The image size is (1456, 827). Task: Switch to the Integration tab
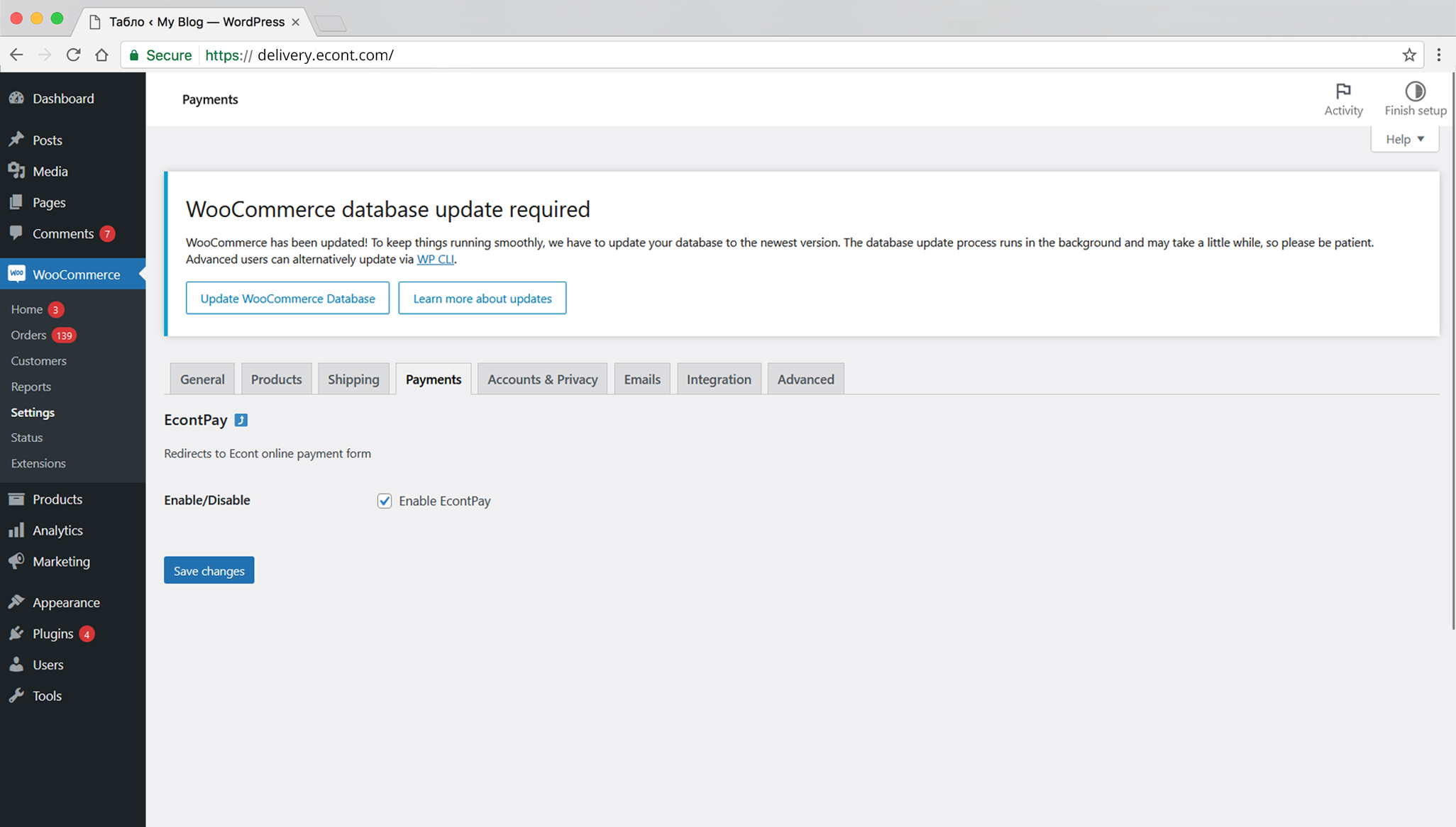click(719, 379)
